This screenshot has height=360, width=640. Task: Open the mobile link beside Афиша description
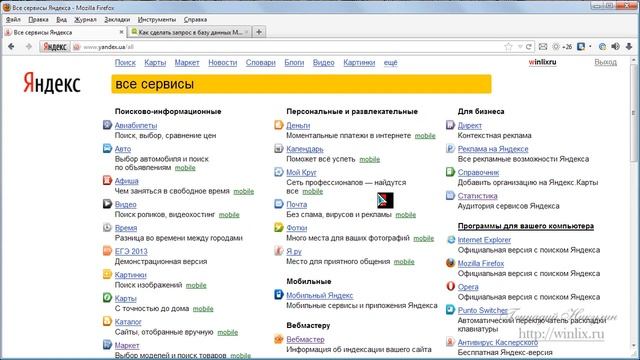(243, 191)
